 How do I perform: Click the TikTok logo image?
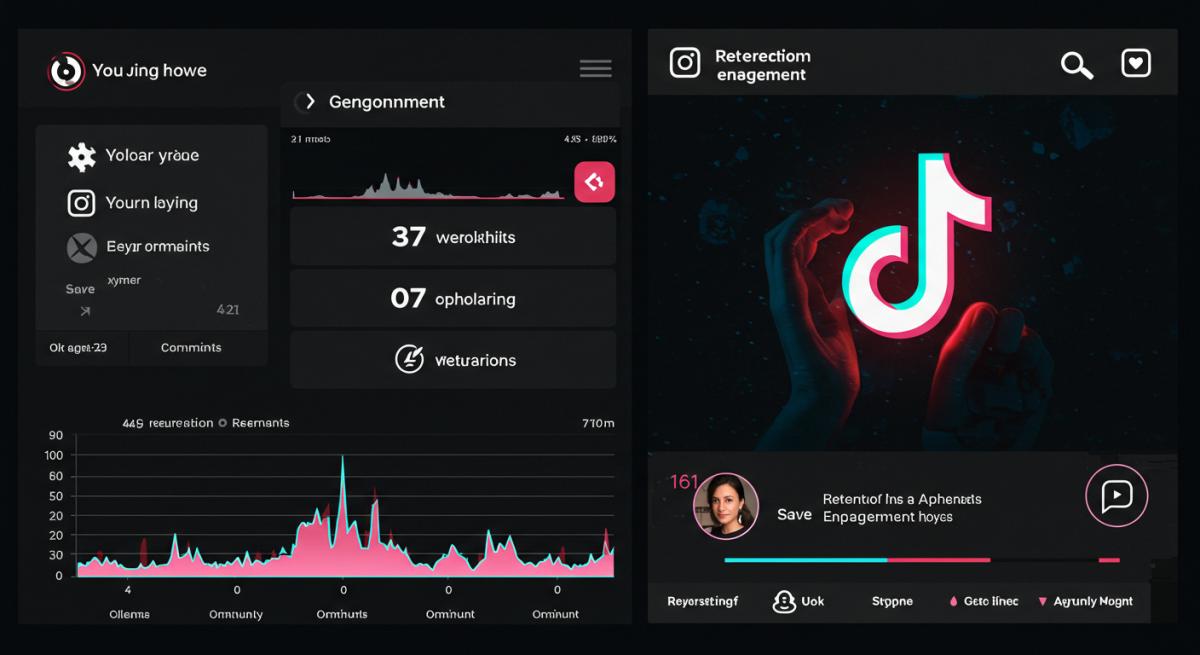pyautogui.click(x=915, y=245)
